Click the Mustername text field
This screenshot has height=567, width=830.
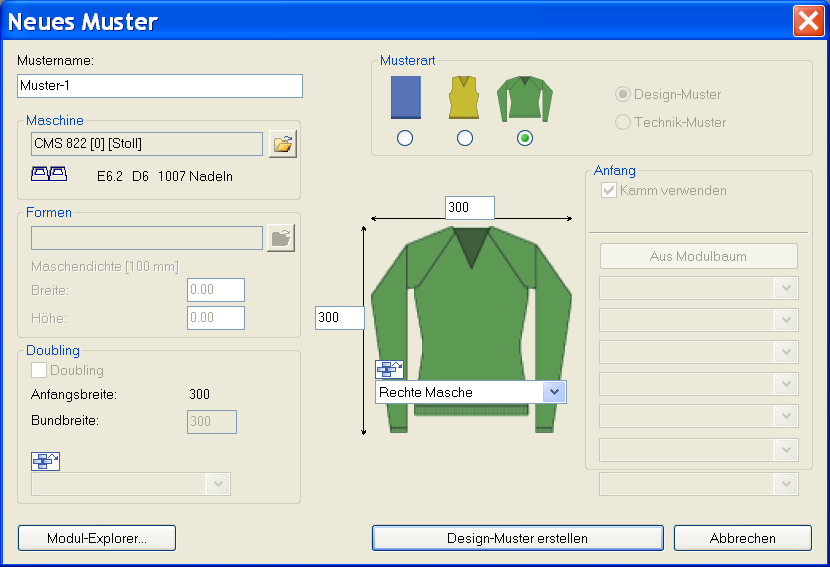(160, 86)
